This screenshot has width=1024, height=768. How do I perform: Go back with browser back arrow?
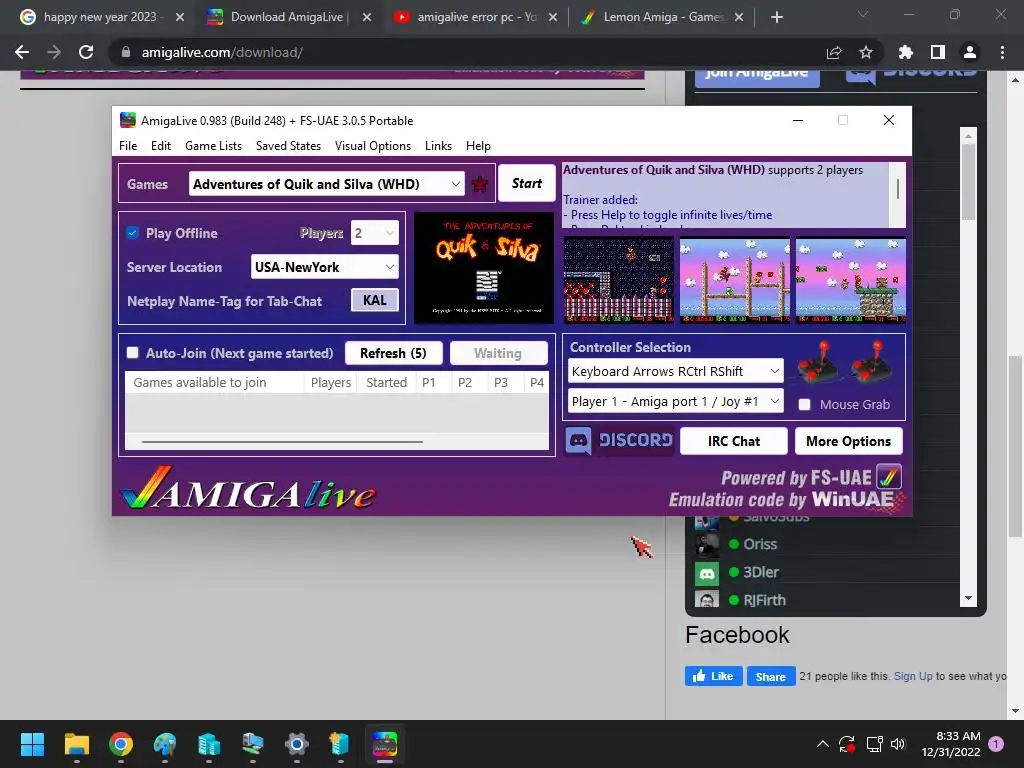(x=22, y=52)
